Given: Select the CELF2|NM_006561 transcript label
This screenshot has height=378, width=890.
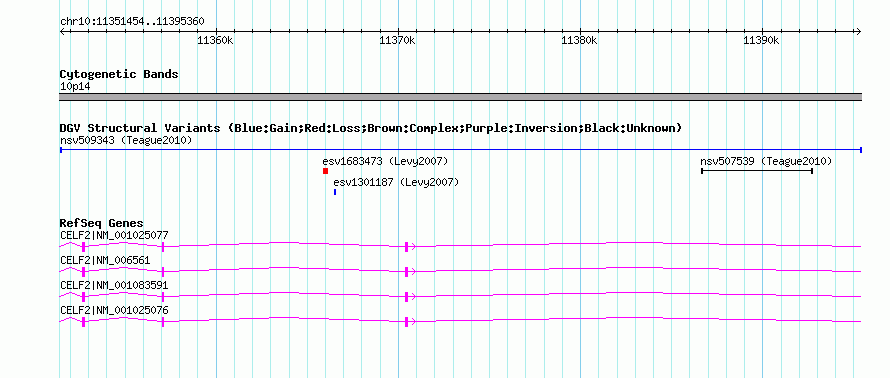Looking at the screenshot, I should point(105,260).
